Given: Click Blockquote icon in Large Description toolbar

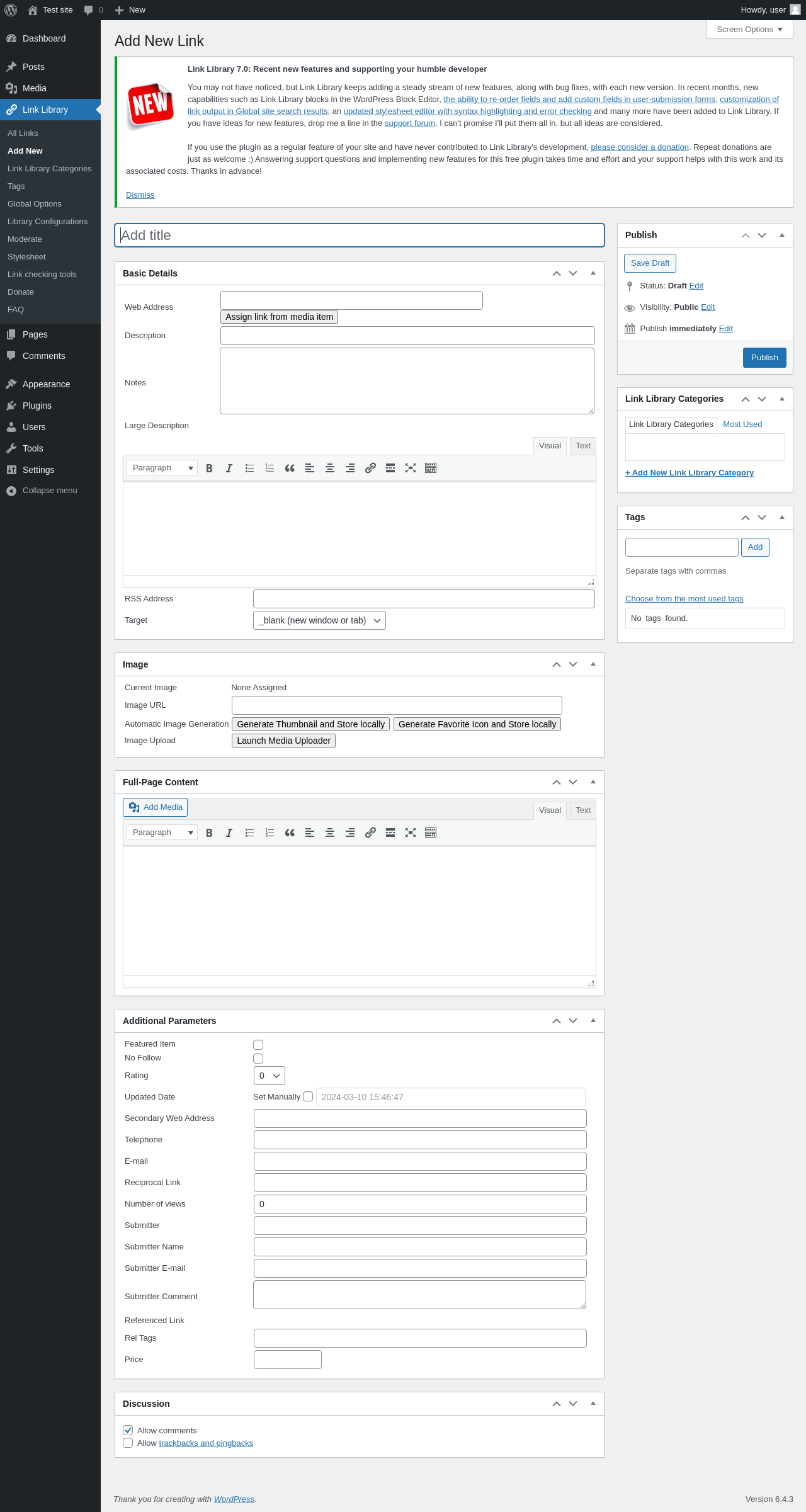Looking at the screenshot, I should click(290, 468).
